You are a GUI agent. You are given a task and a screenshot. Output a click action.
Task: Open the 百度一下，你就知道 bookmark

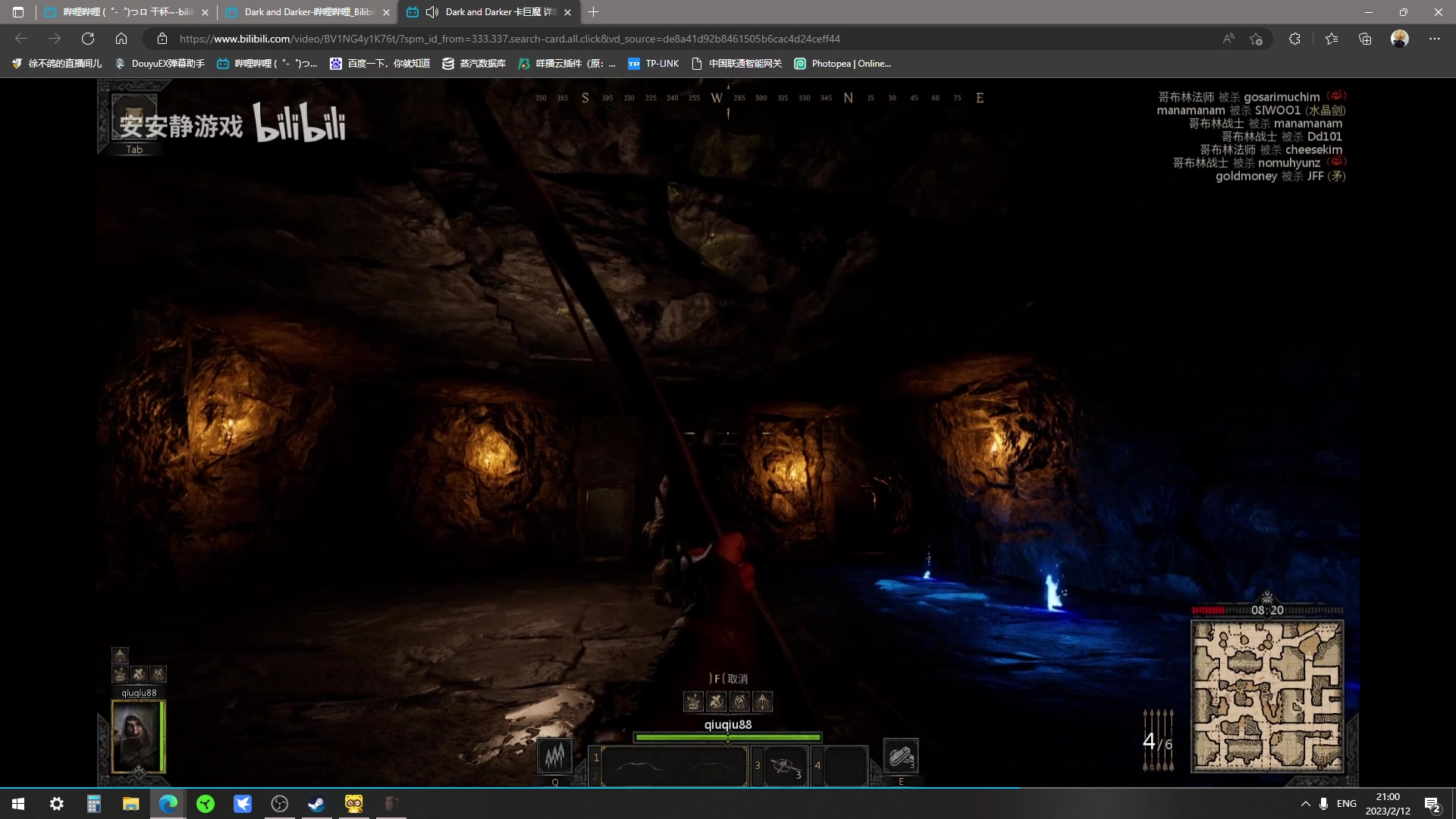point(380,64)
